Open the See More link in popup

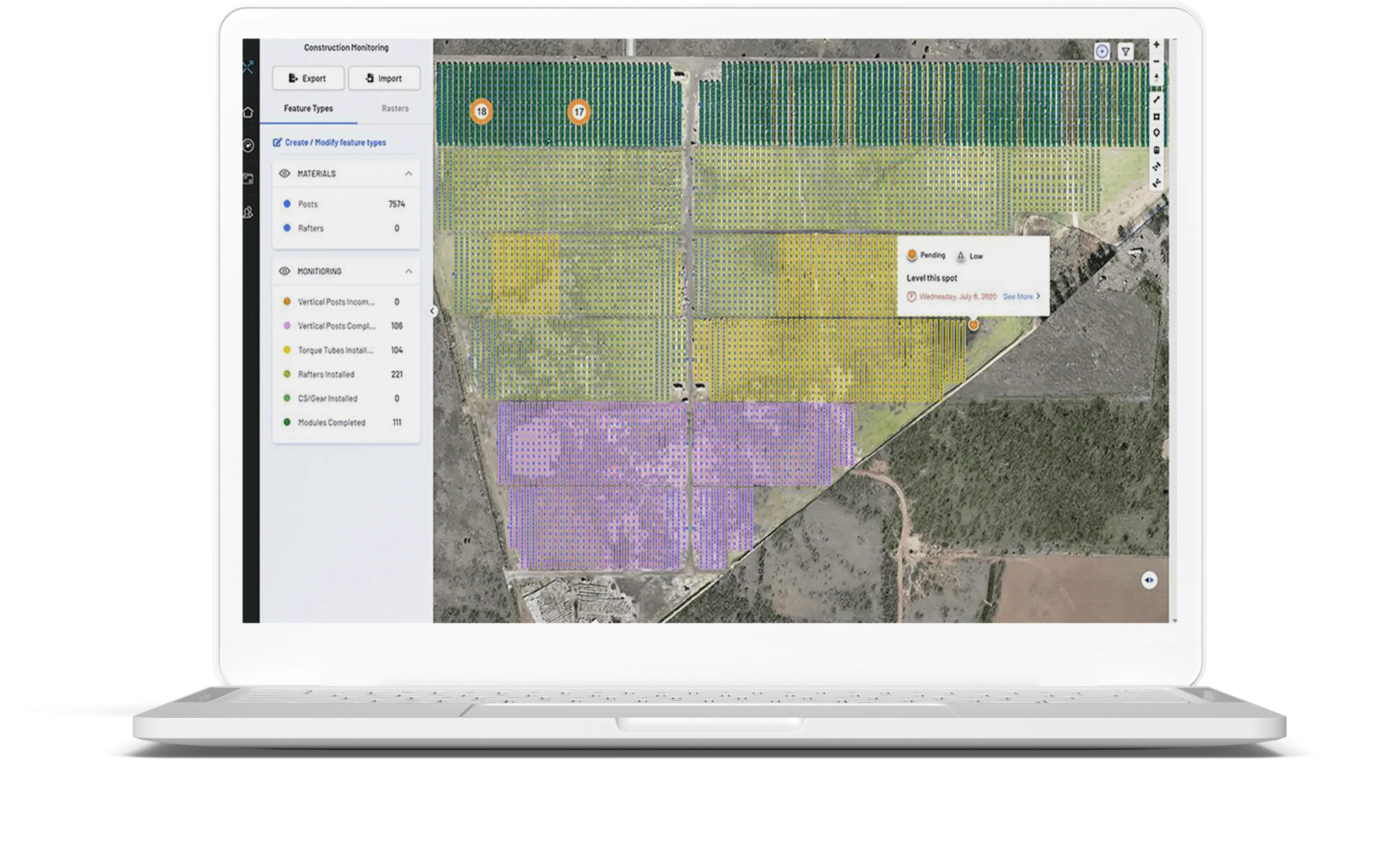point(1021,296)
